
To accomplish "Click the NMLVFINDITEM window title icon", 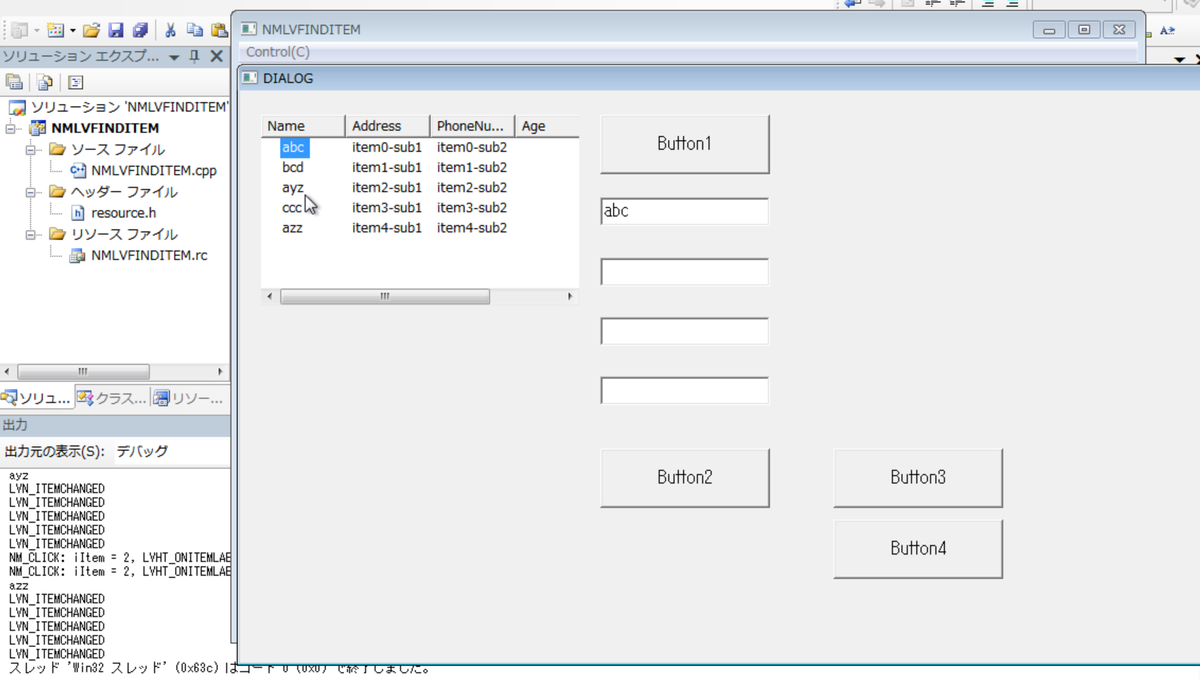I will 249,29.
